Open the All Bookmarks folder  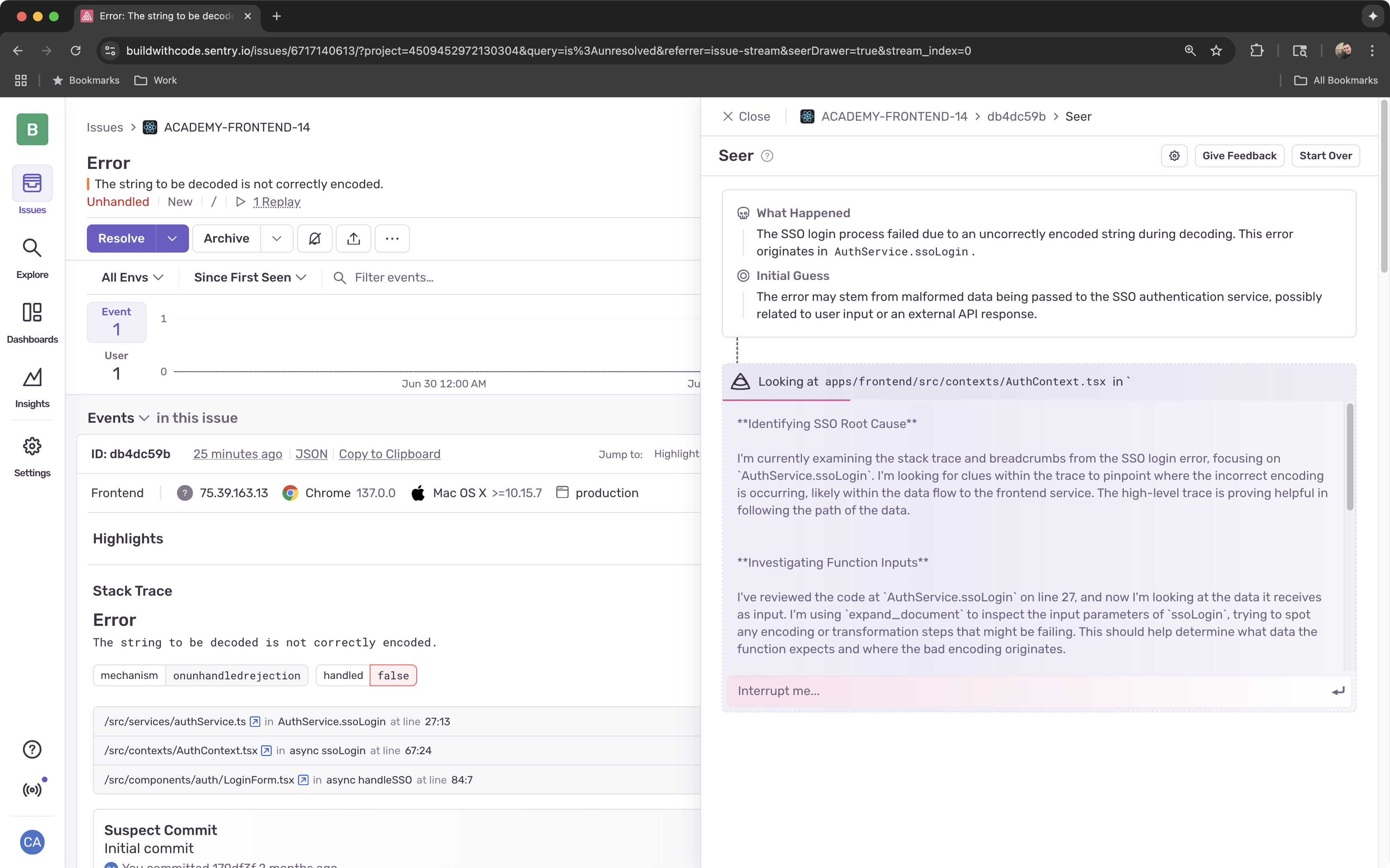pos(1336,80)
